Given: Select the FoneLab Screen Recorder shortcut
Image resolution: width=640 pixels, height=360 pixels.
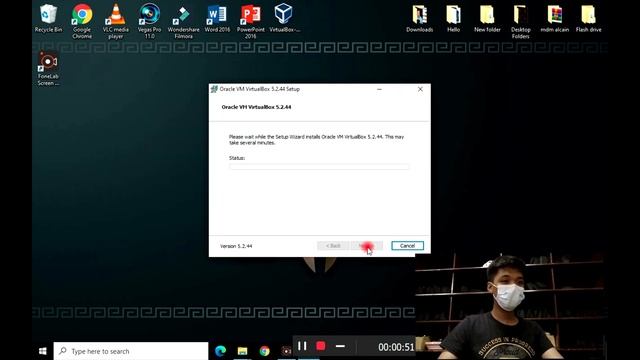Looking at the screenshot, I should pyautogui.click(x=48, y=69).
